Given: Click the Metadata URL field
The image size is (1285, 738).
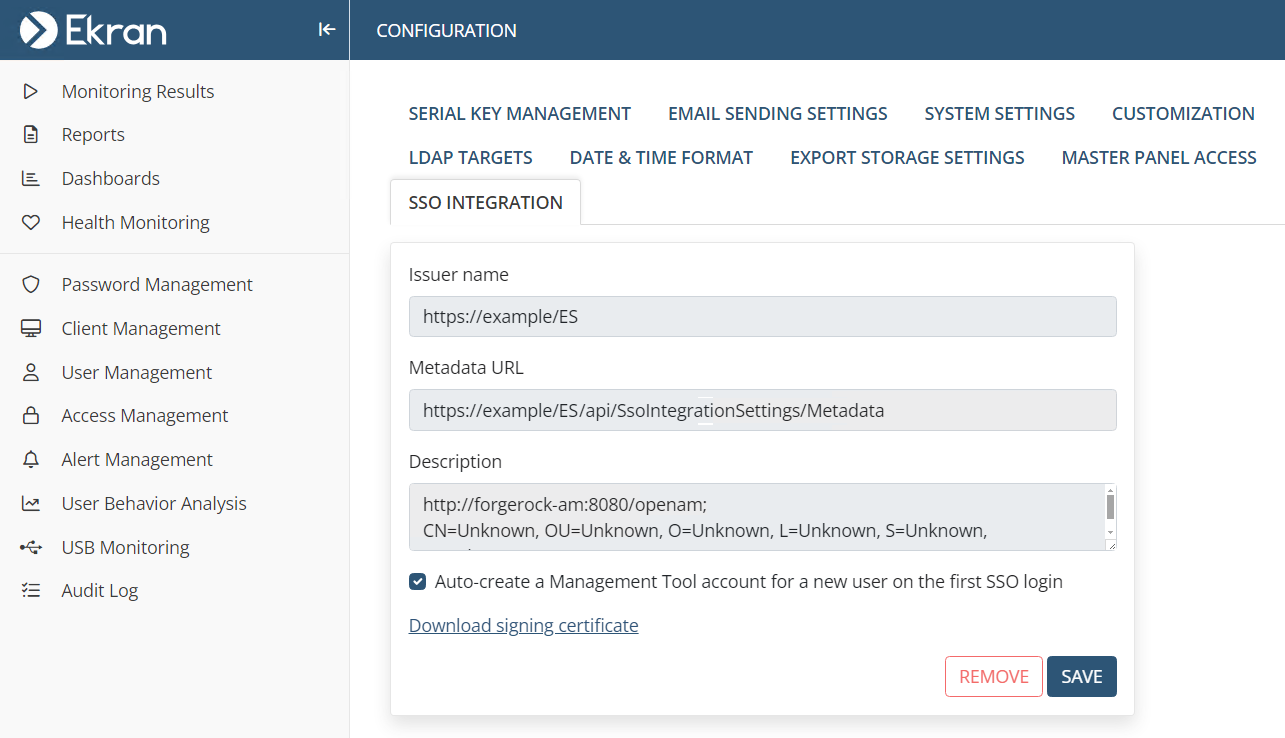Looking at the screenshot, I should 762,410.
